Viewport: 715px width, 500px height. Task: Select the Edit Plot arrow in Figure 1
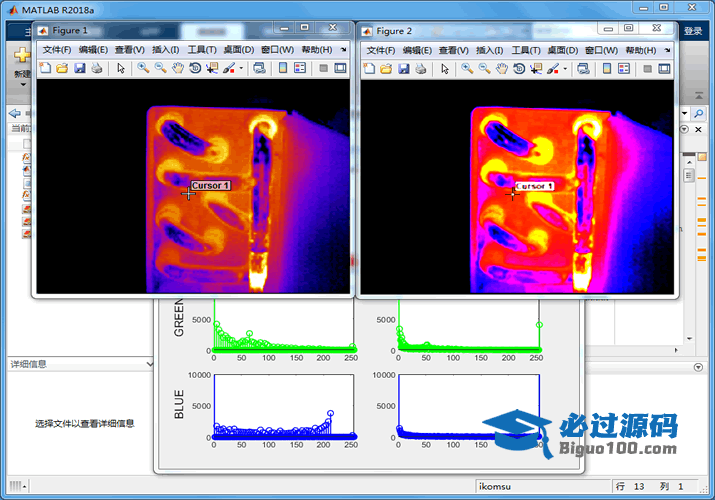pos(120,68)
